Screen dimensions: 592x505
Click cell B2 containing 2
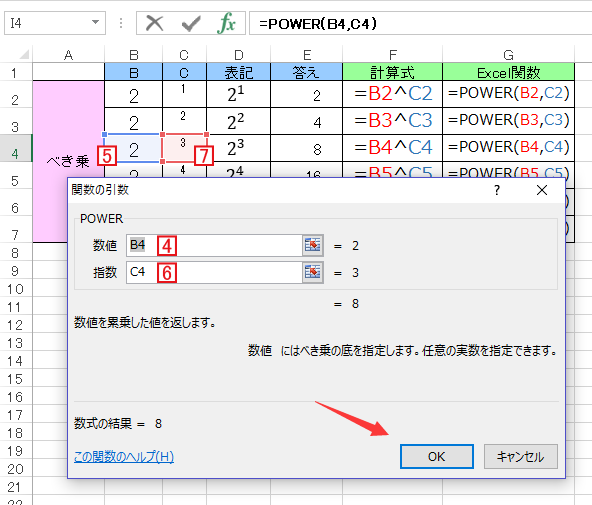[x=134, y=94]
